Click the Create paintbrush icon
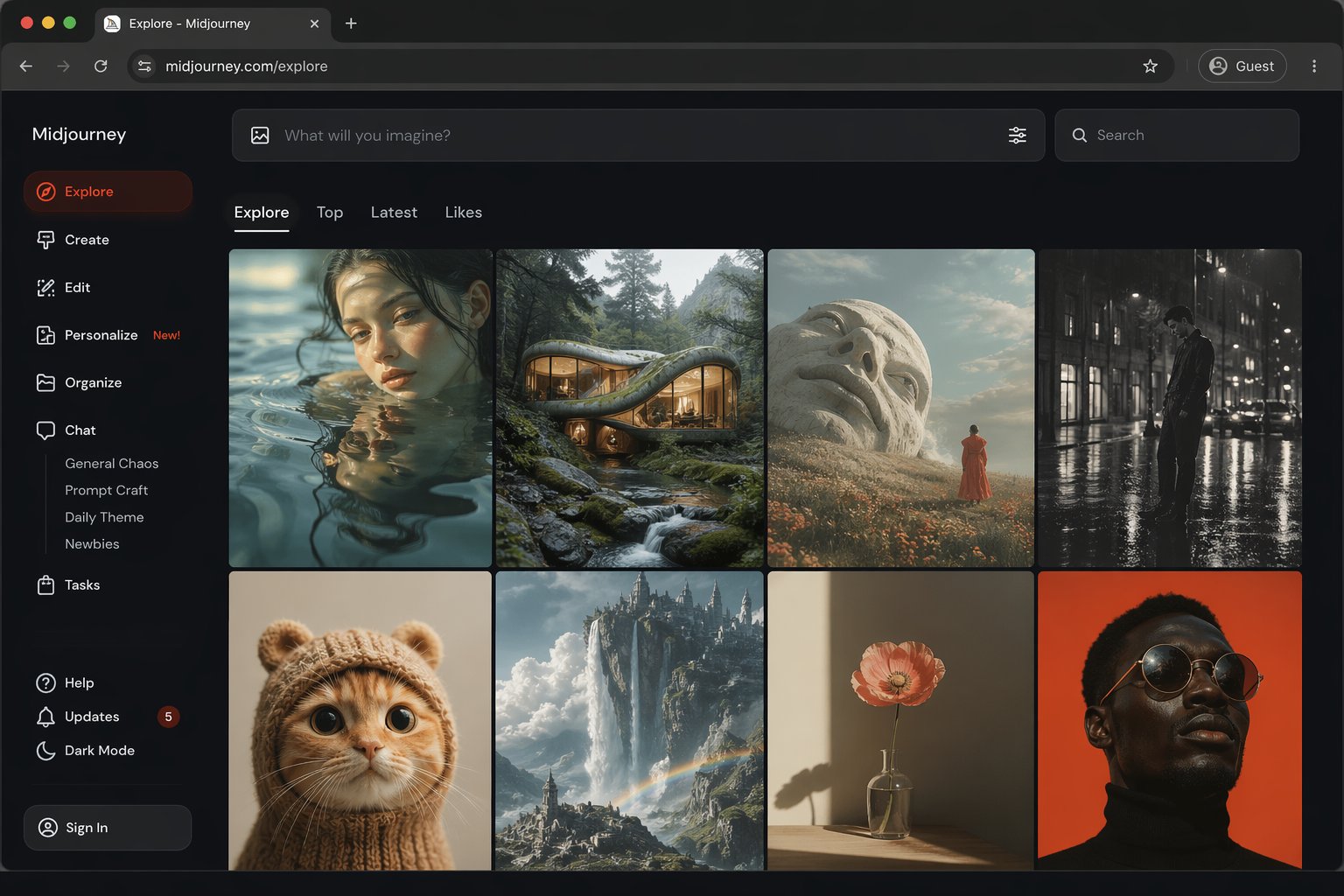 click(x=45, y=240)
